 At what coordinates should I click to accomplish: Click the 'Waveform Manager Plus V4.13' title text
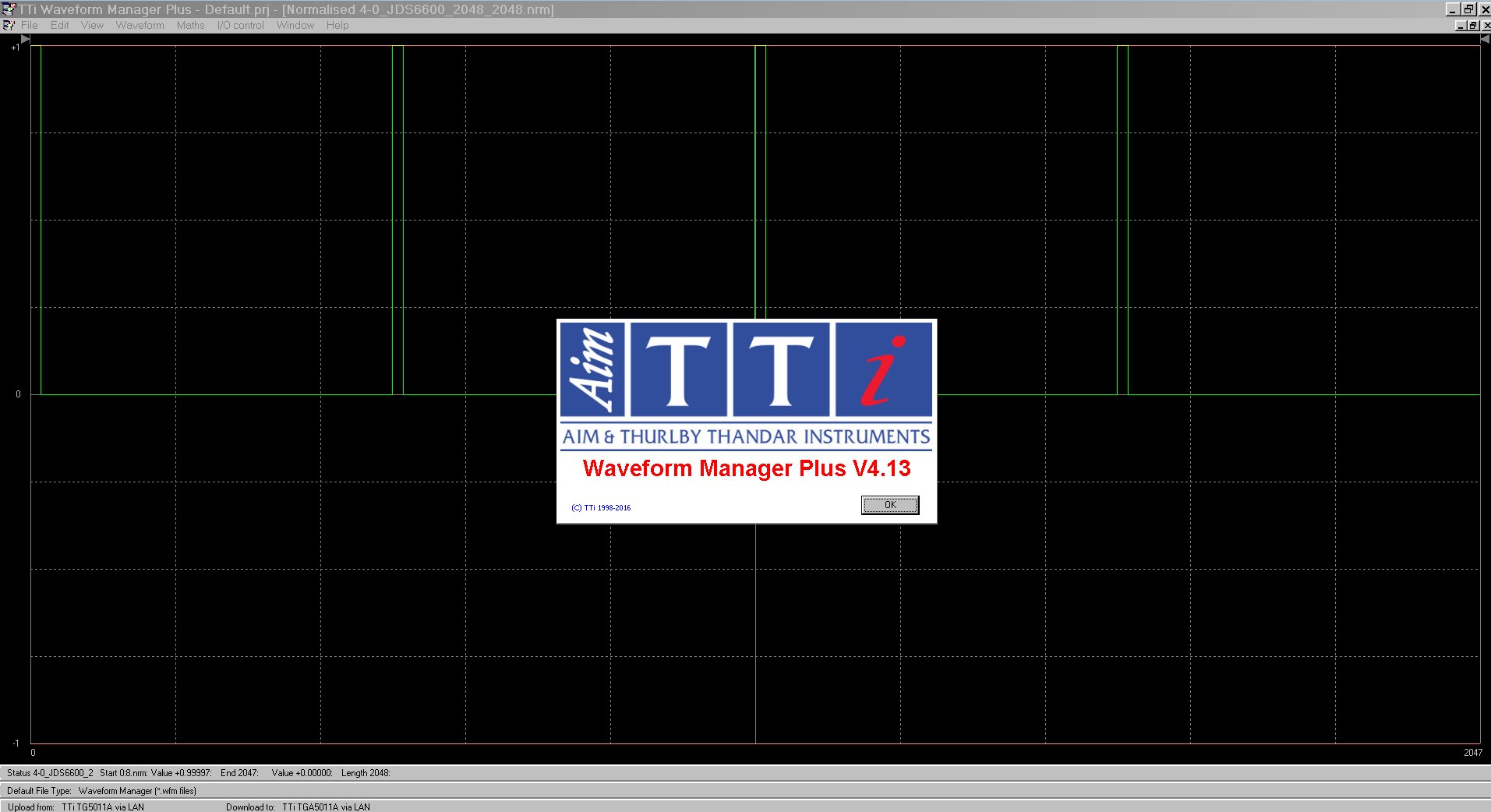point(747,468)
